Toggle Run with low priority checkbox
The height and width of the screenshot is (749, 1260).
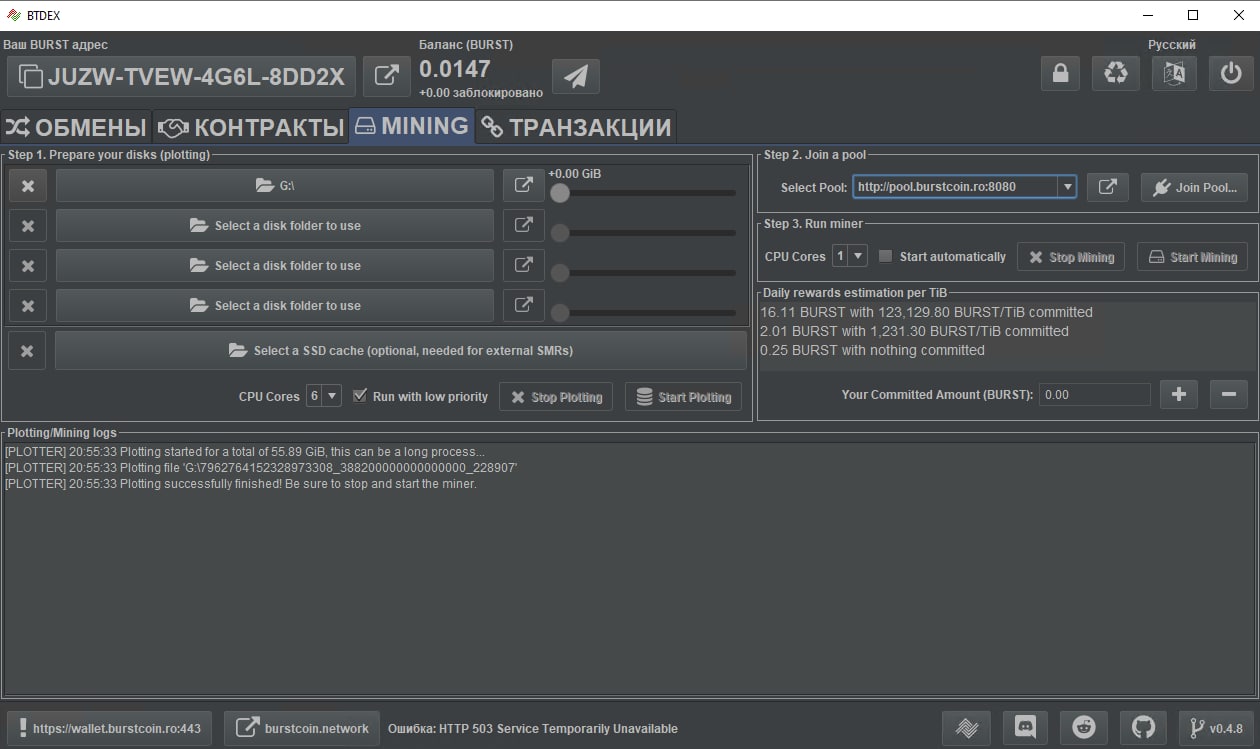420,396
